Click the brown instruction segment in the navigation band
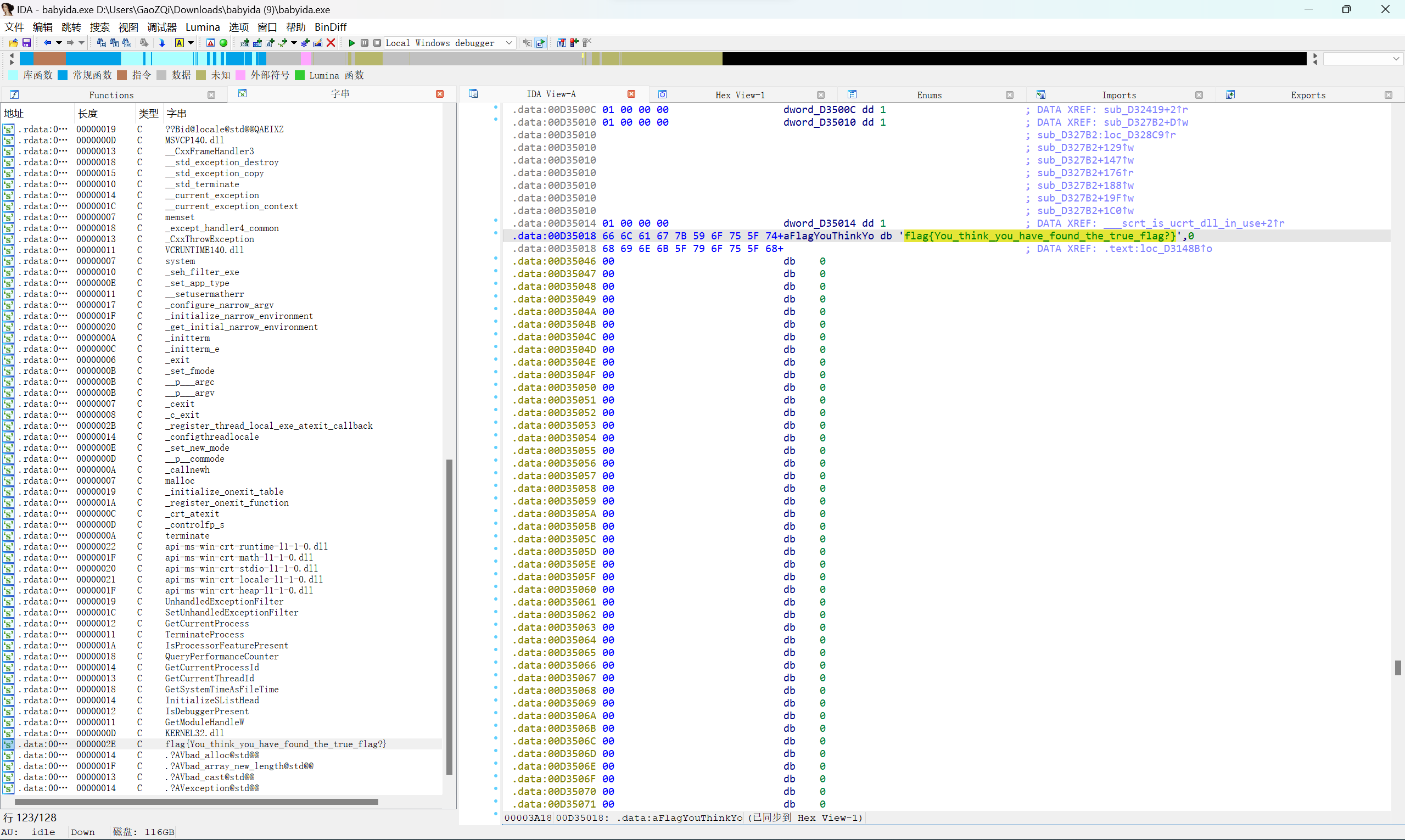This screenshot has width=1405, height=840. [x=50, y=58]
